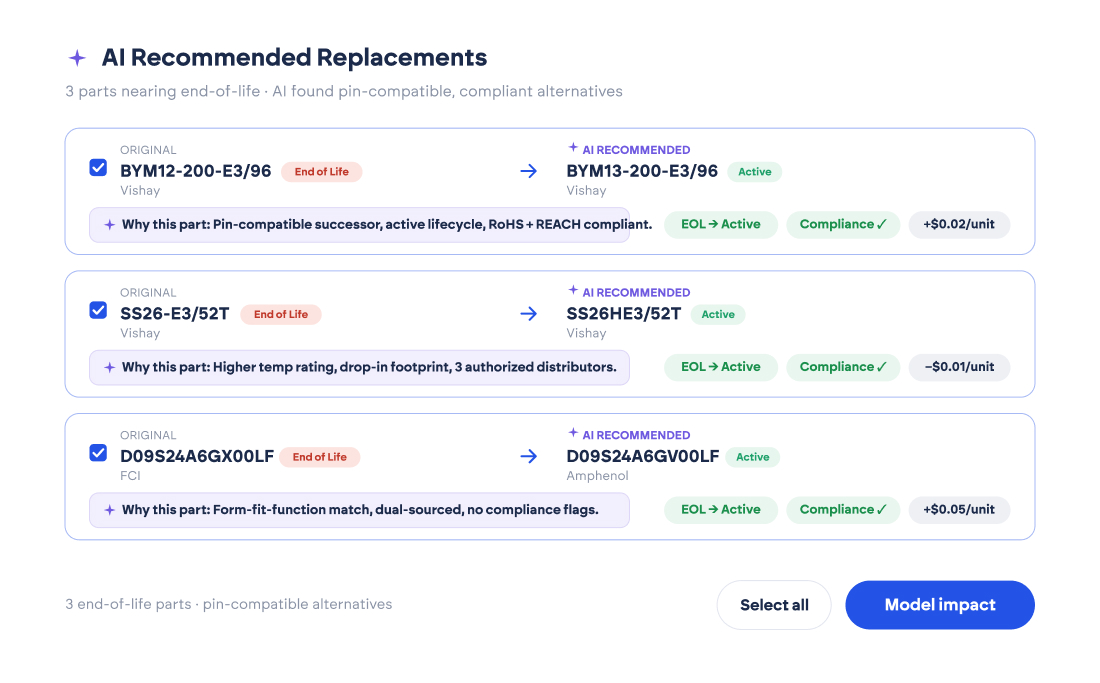The image size is (1100, 683).
Task: Uncheck the BYM12-200-E3/96 checkbox
Action: click(x=98, y=168)
